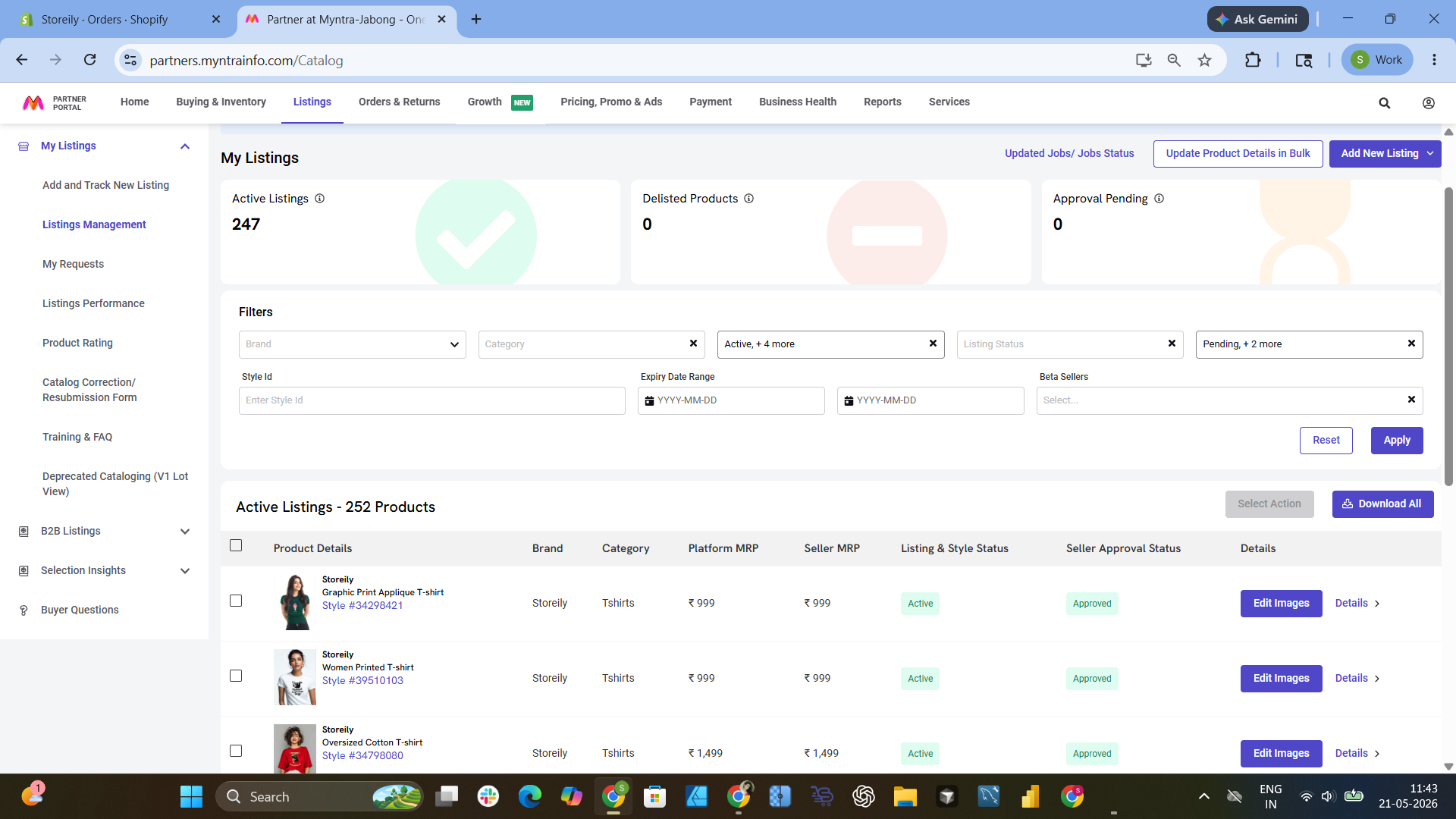The image size is (1456, 819).
Task: Expand the Selection Insights sidebar section
Action: pos(184,571)
